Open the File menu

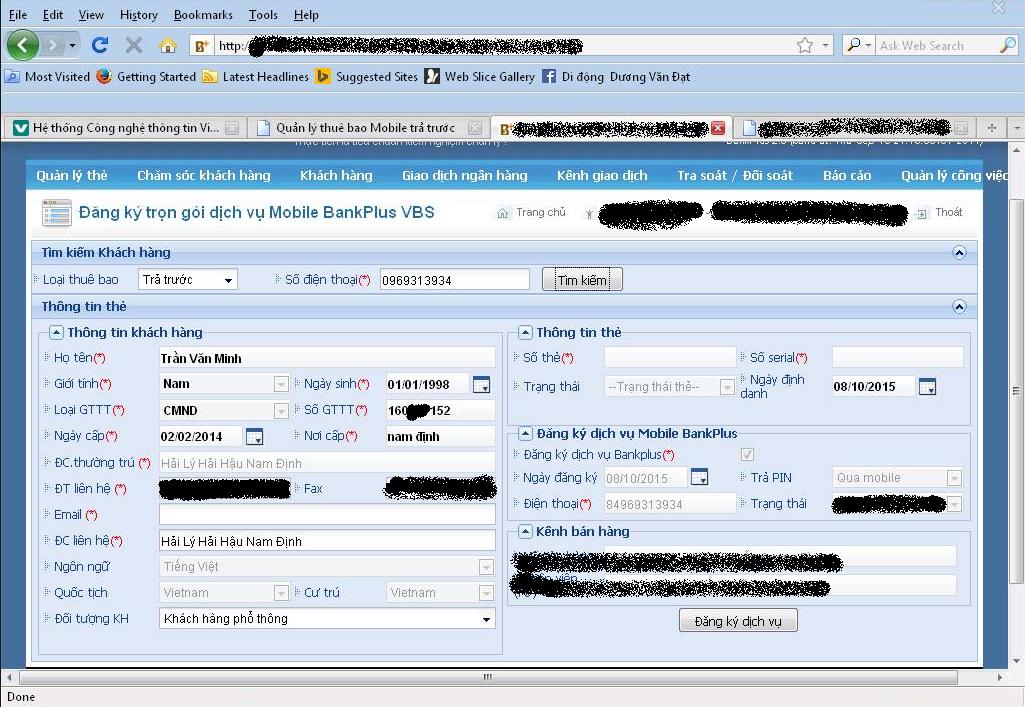(x=18, y=14)
